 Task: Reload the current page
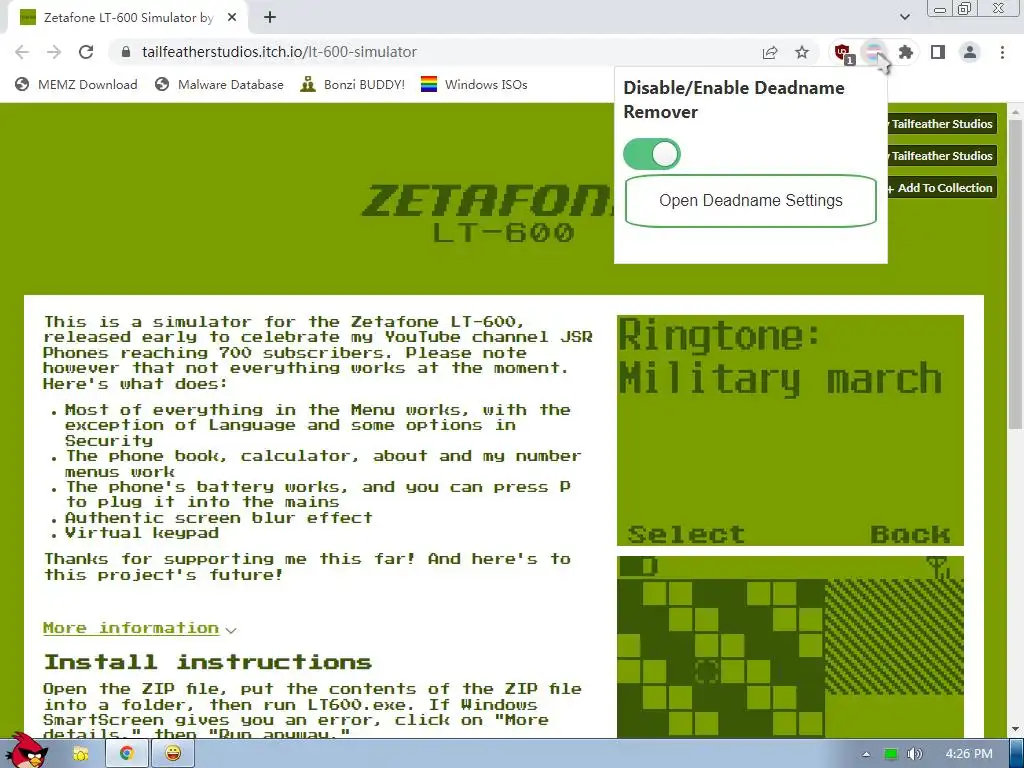[86, 52]
